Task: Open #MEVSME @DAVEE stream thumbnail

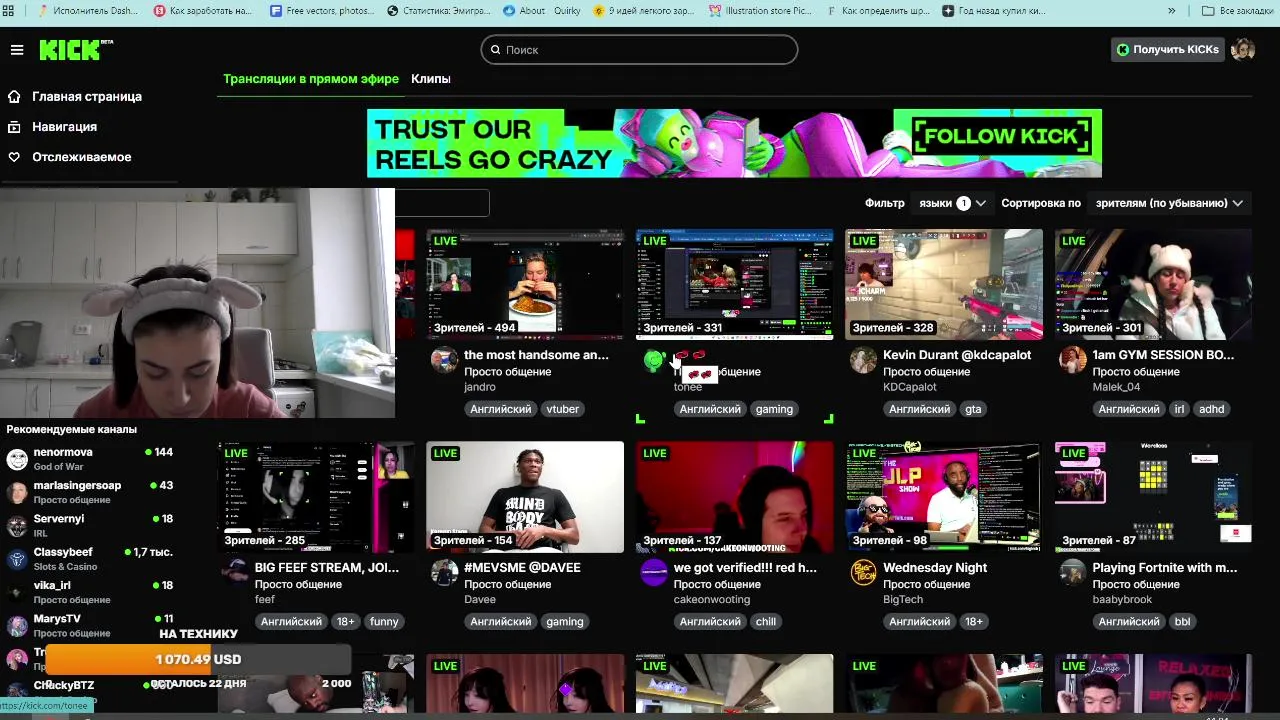Action: click(x=525, y=497)
